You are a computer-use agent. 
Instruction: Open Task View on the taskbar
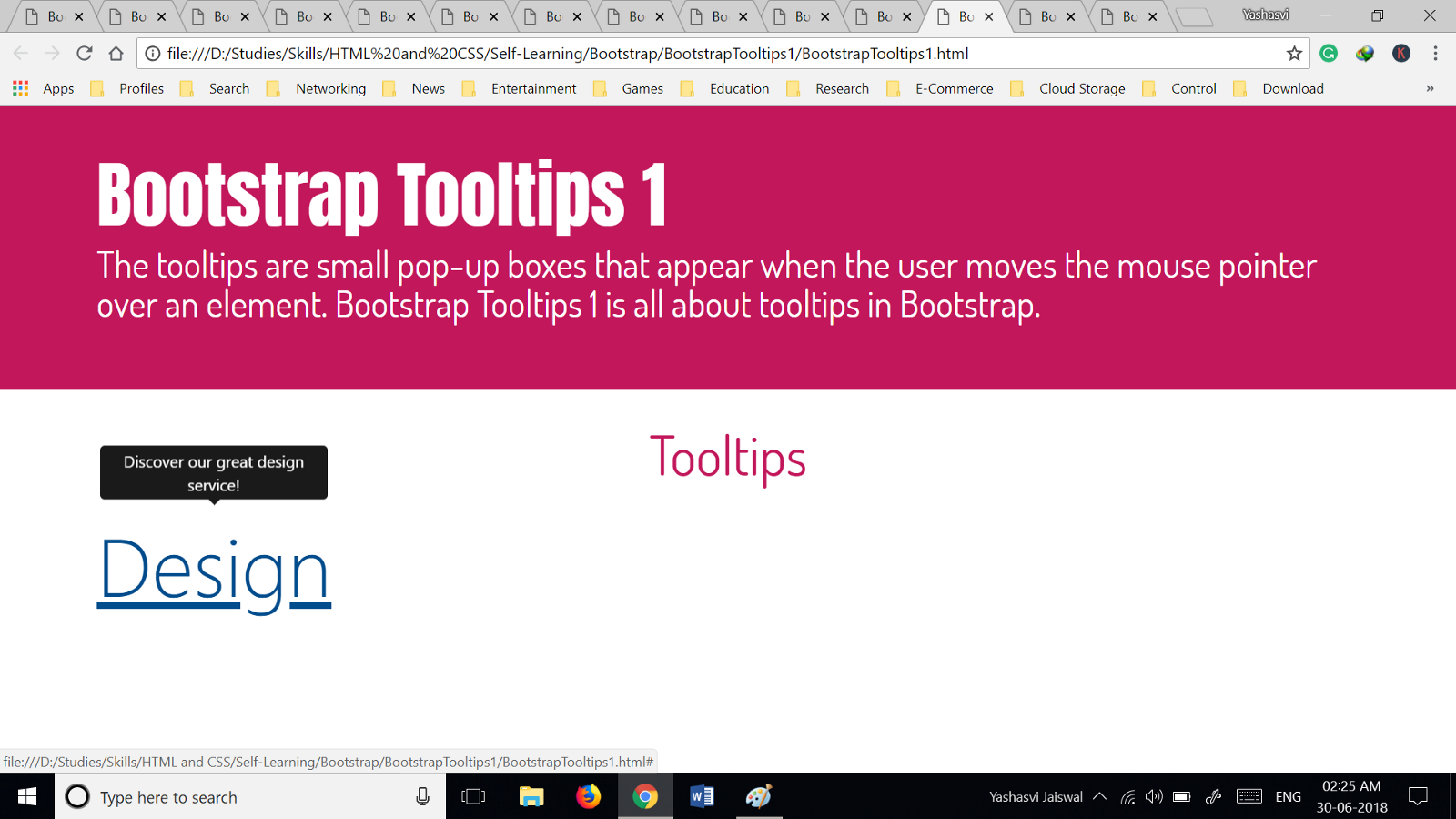pyautogui.click(x=473, y=797)
